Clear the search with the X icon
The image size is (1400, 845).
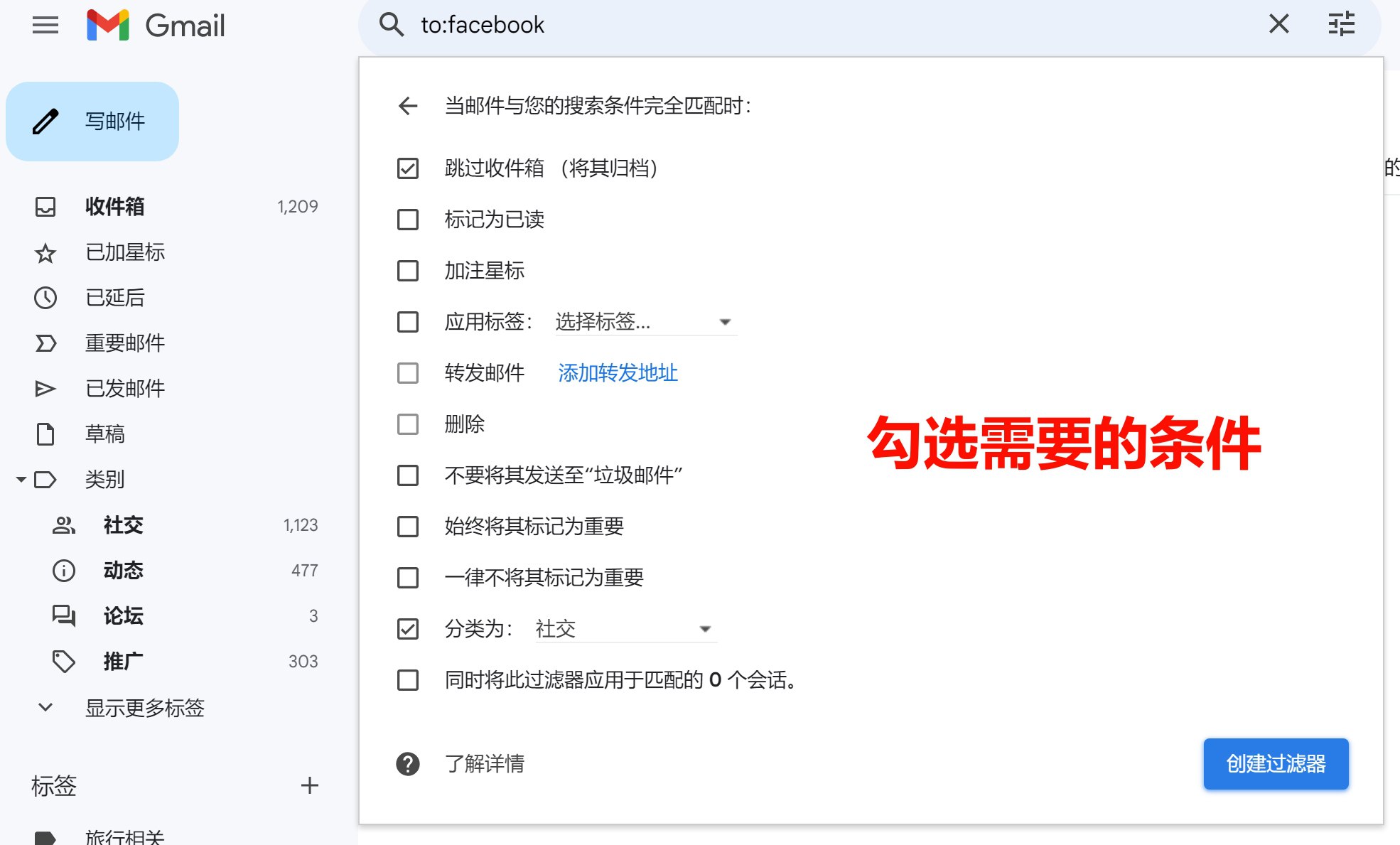pyautogui.click(x=1278, y=24)
